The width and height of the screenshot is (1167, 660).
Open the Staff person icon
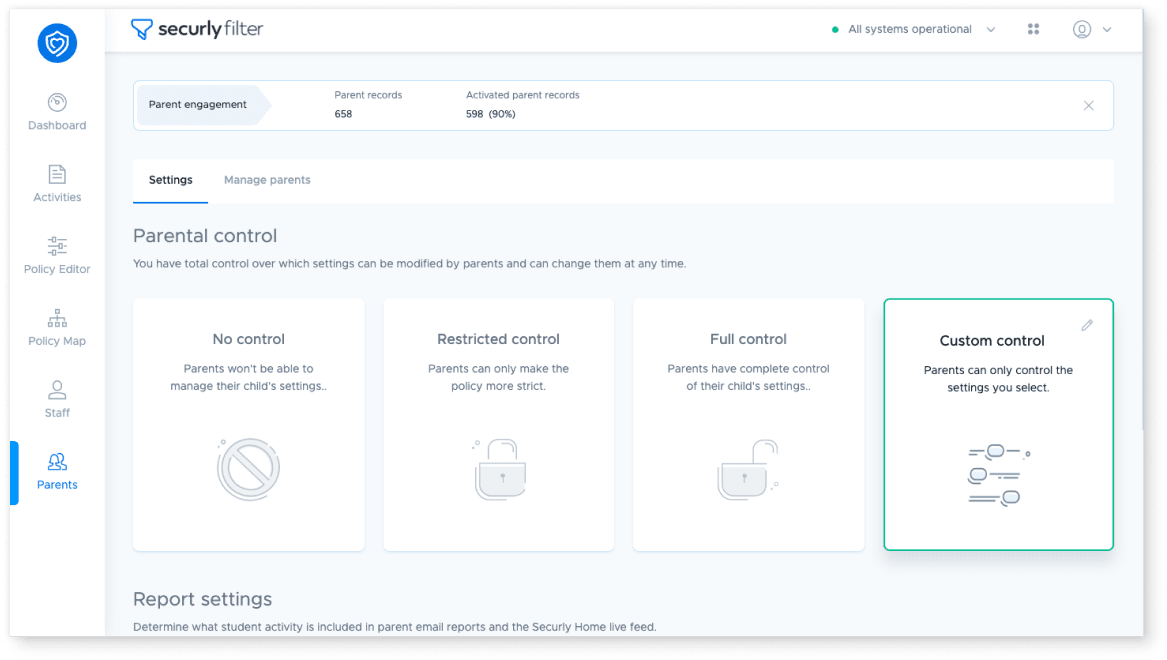tap(57, 389)
